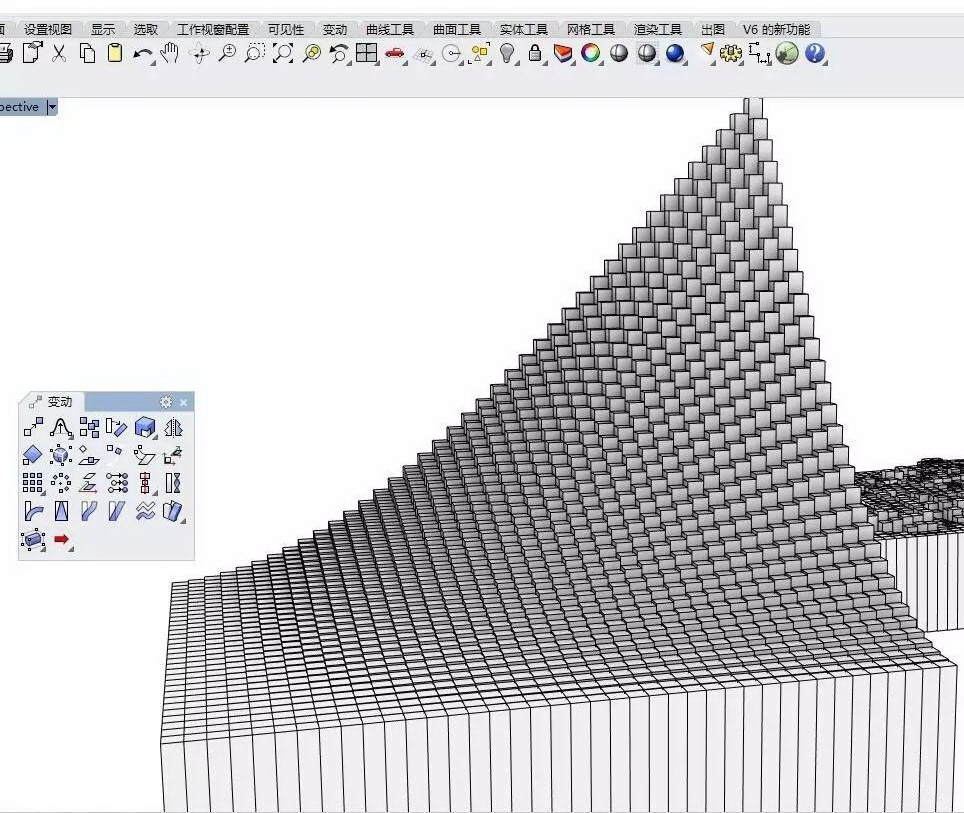This screenshot has height=813, width=964.
Task: Click the color wheel properties icon
Action: [x=591, y=53]
